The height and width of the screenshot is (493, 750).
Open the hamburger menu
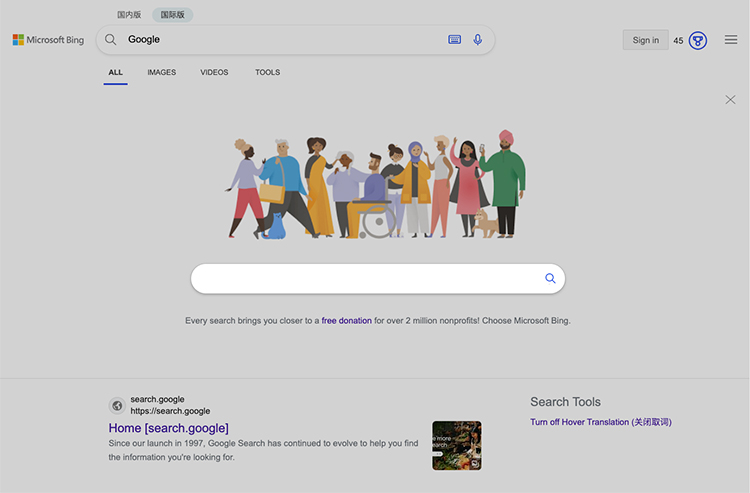[x=731, y=40]
